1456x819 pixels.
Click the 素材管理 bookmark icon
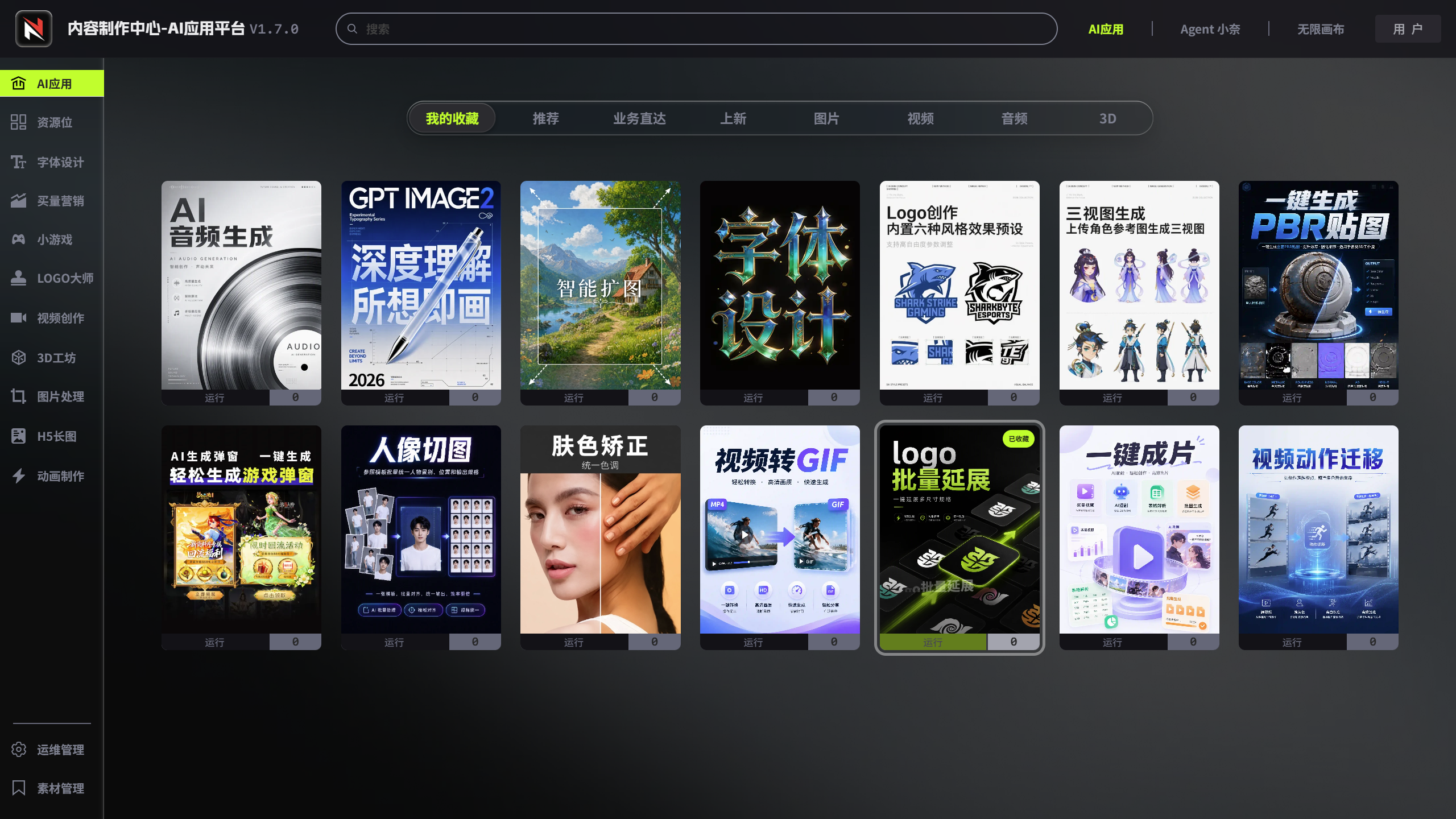(18, 788)
